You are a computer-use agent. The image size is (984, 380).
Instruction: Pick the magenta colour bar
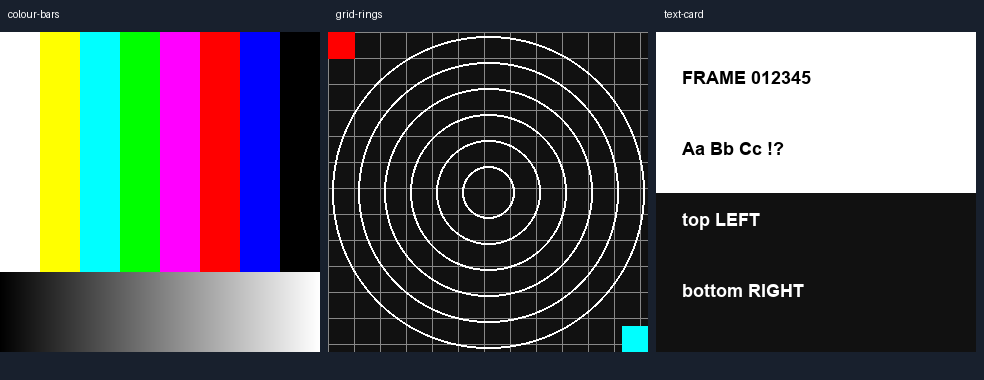click(x=180, y=152)
